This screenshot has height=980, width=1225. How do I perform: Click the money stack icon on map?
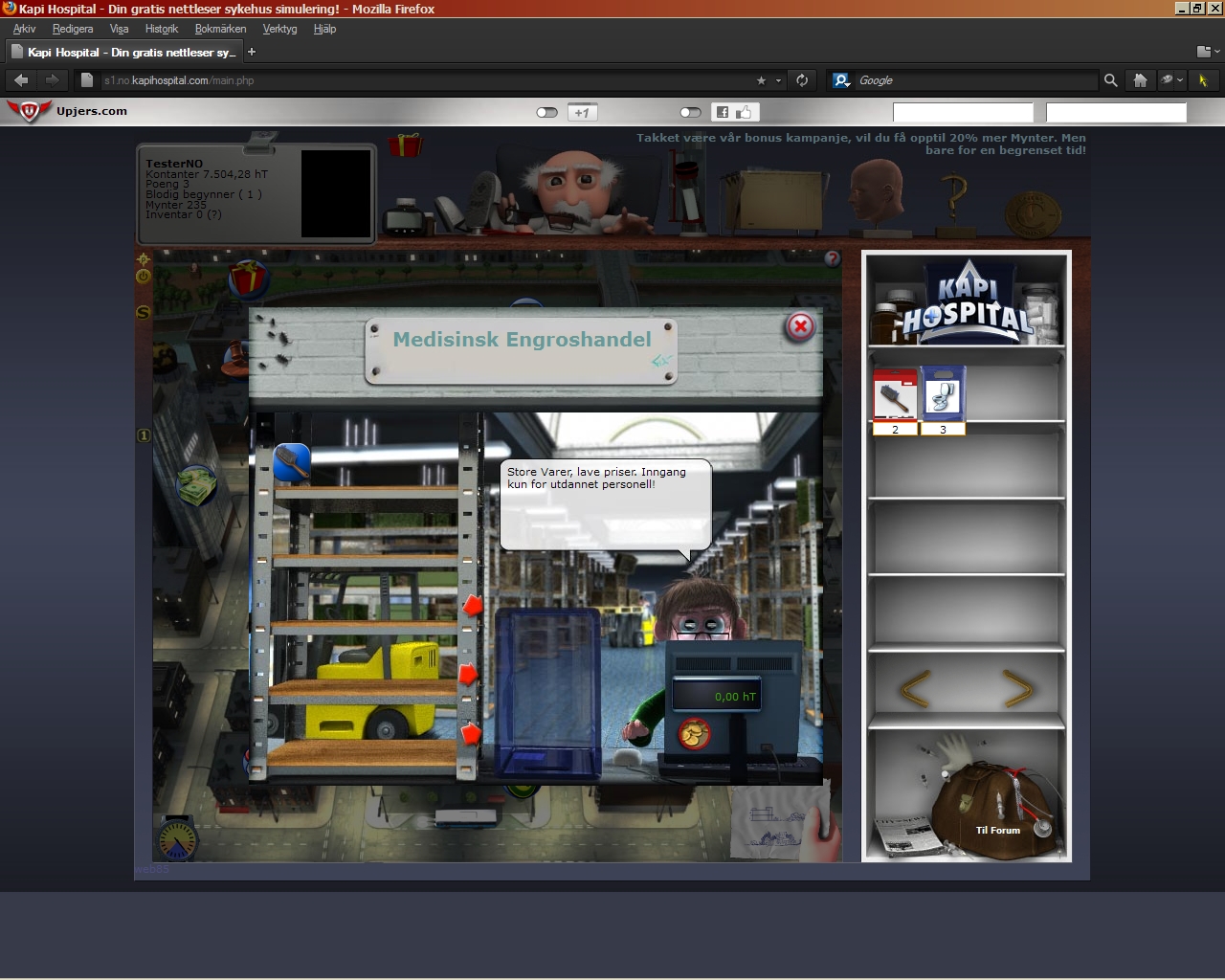[197, 484]
